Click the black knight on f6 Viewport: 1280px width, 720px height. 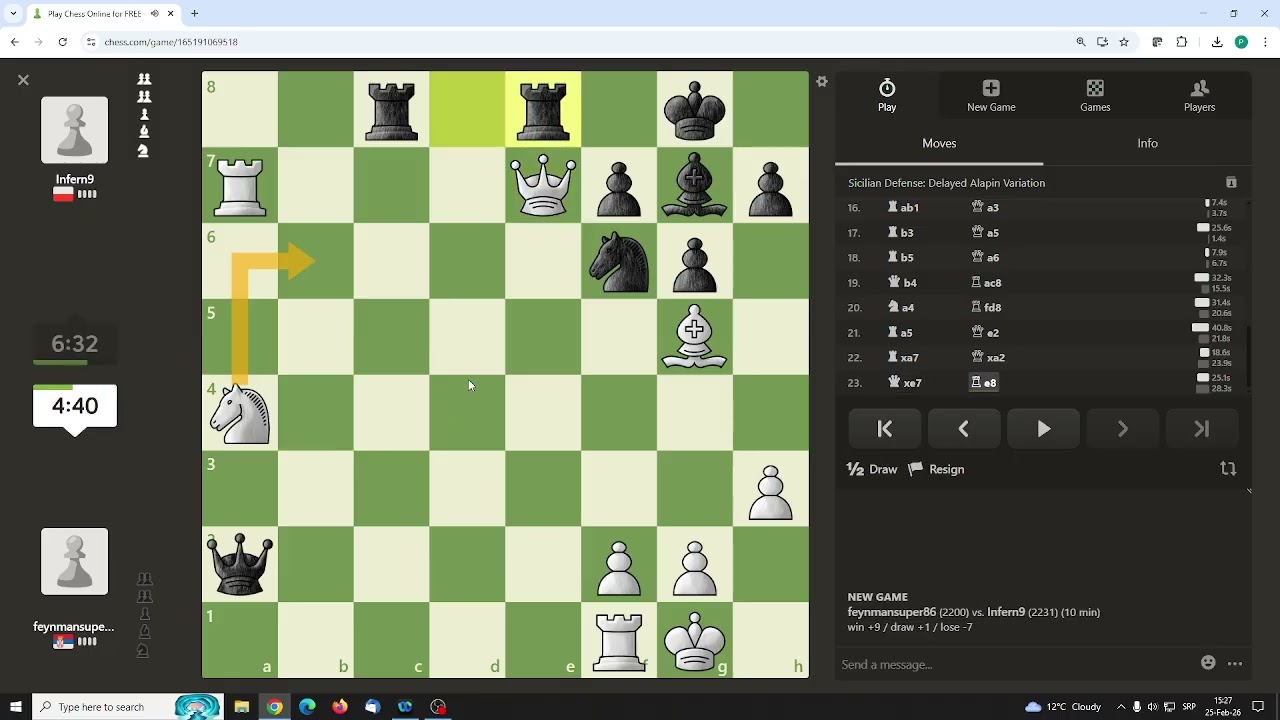(x=619, y=261)
